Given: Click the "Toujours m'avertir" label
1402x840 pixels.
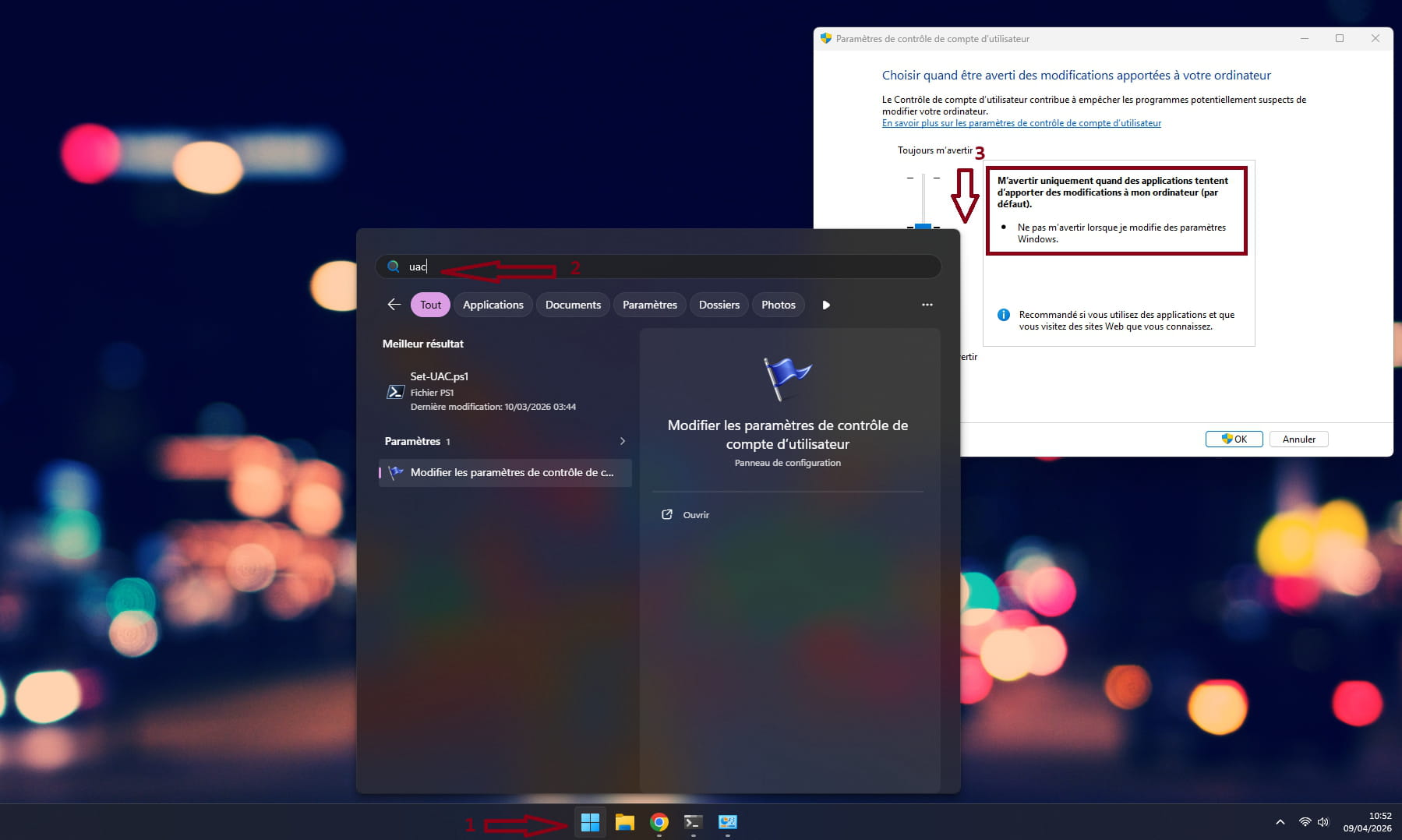Looking at the screenshot, I should pyautogui.click(x=934, y=150).
